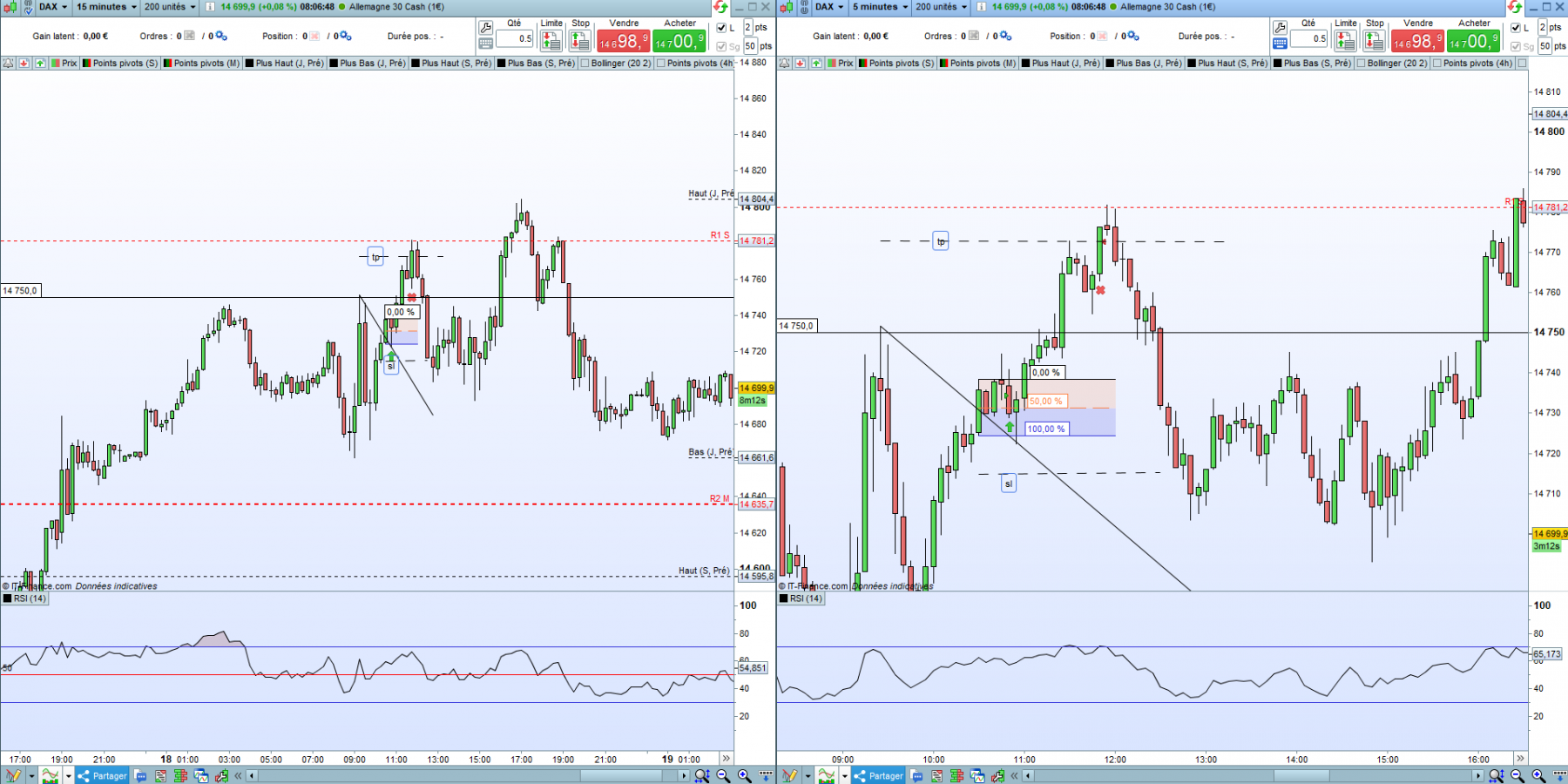This screenshot has width=1568, height=784.
Task: Select Points pivots (S) tab on left chart
Action: (120, 64)
